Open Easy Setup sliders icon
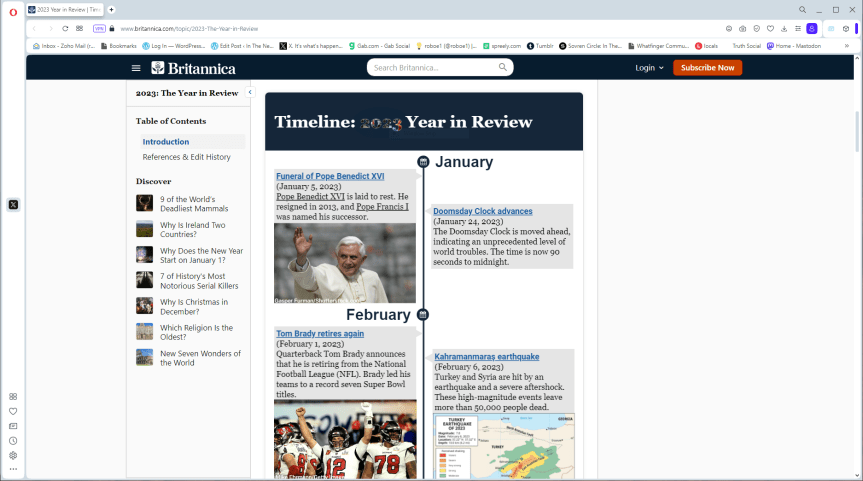This screenshot has height=481, width=863. pyautogui.click(x=798, y=29)
